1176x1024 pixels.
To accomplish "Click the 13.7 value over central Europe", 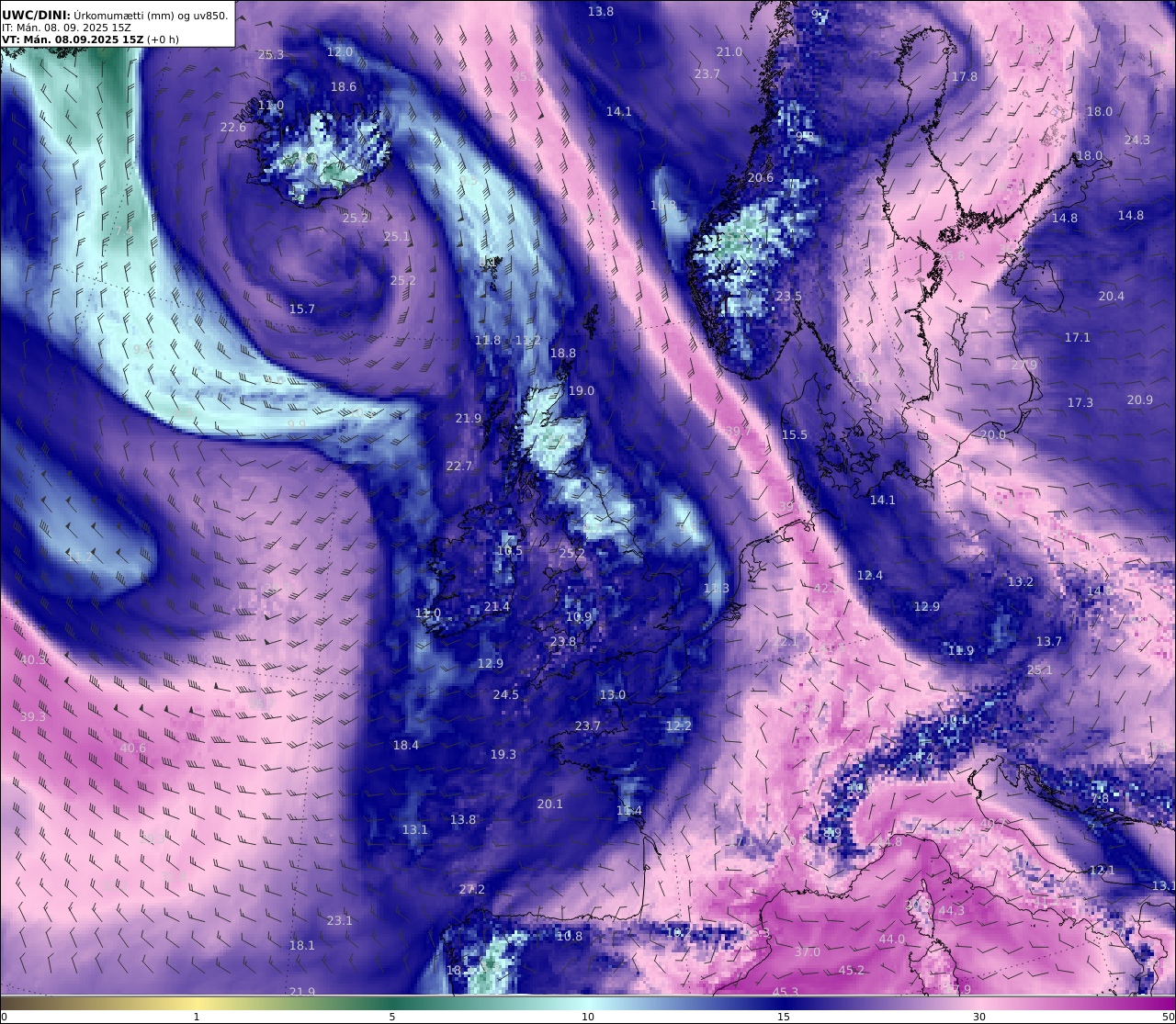I will point(1049,642).
